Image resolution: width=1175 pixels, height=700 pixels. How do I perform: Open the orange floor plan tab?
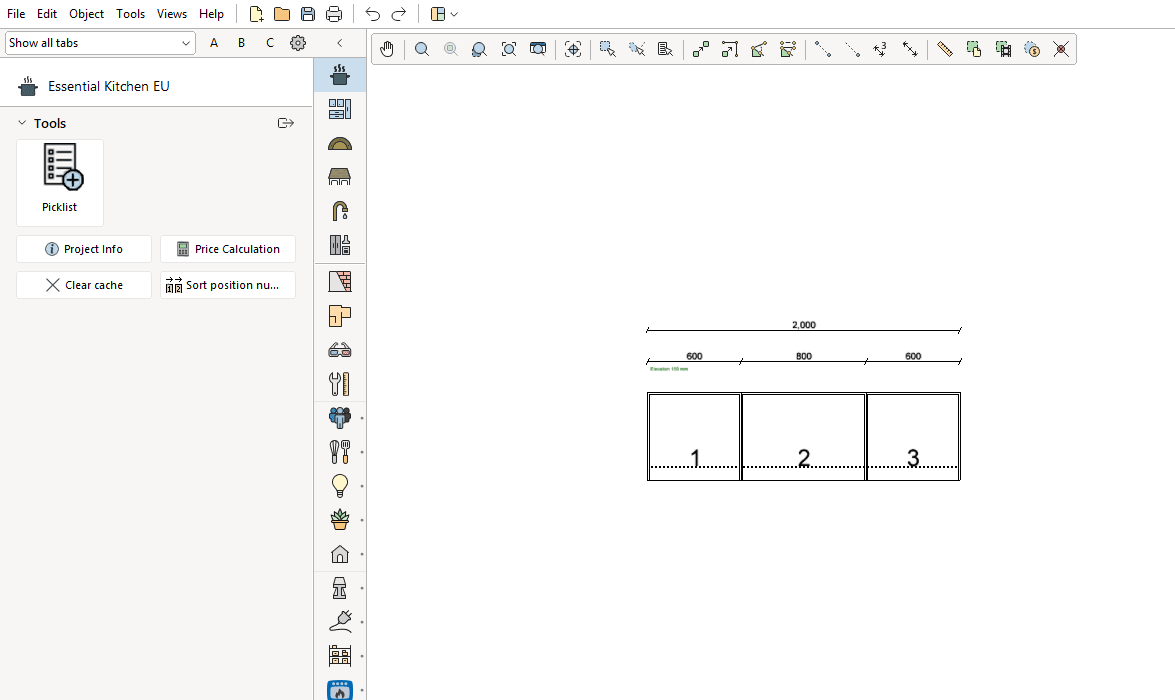click(339, 316)
